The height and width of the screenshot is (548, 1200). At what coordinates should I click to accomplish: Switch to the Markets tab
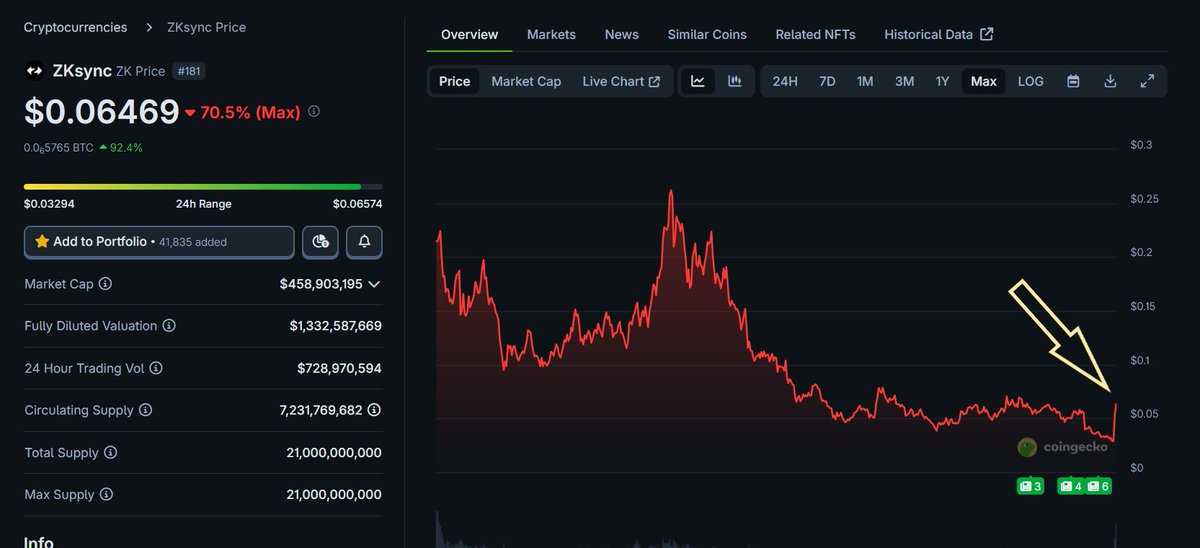pos(551,34)
